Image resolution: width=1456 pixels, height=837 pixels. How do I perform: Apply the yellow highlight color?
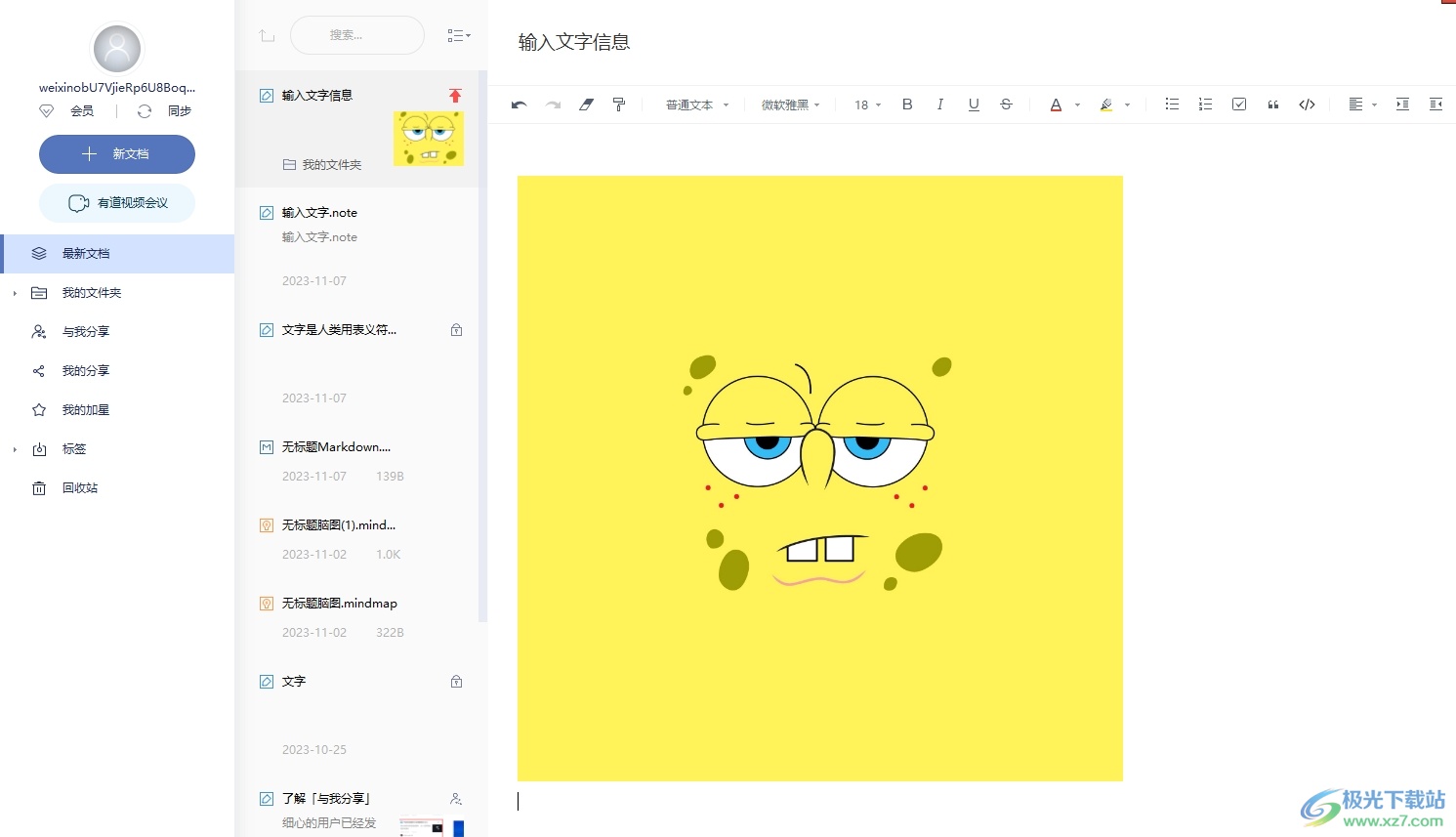pyautogui.click(x=1106, y=105)
